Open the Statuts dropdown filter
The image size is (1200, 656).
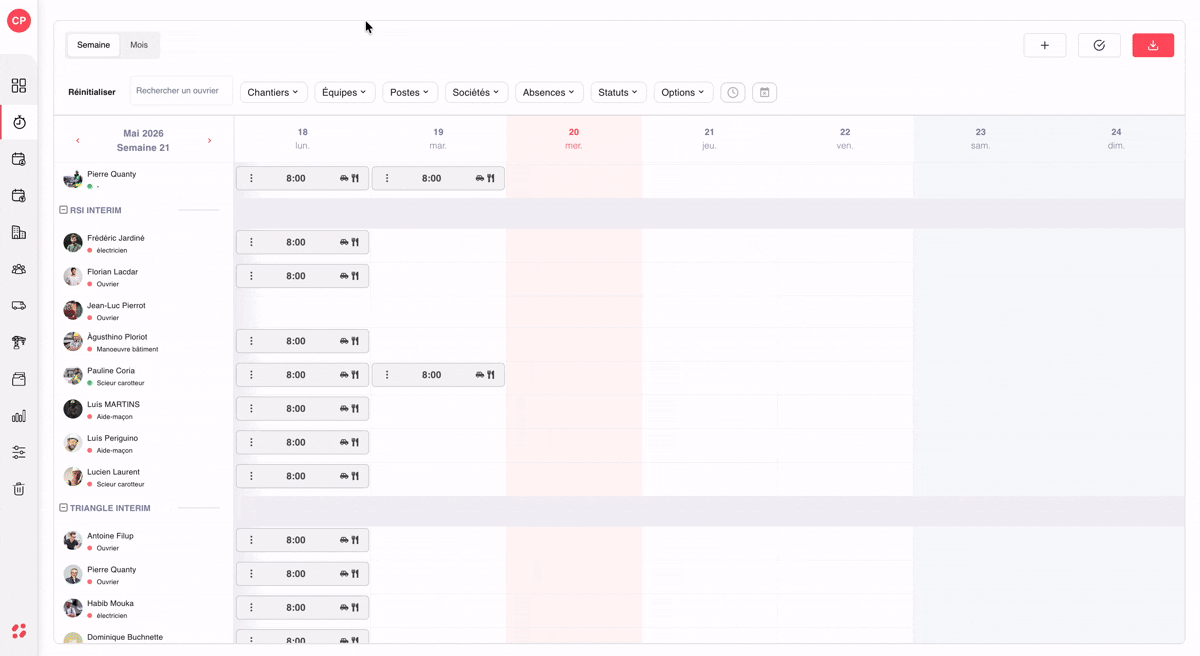[618, 92]
